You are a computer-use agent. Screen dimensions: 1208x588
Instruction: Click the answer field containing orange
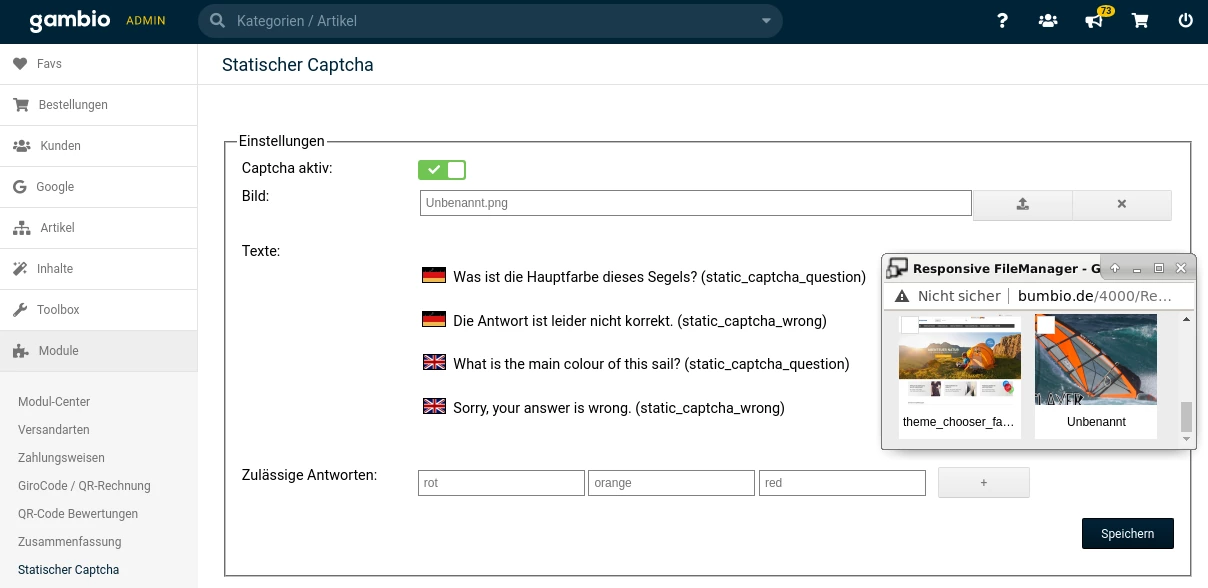[x=671, y=483]
